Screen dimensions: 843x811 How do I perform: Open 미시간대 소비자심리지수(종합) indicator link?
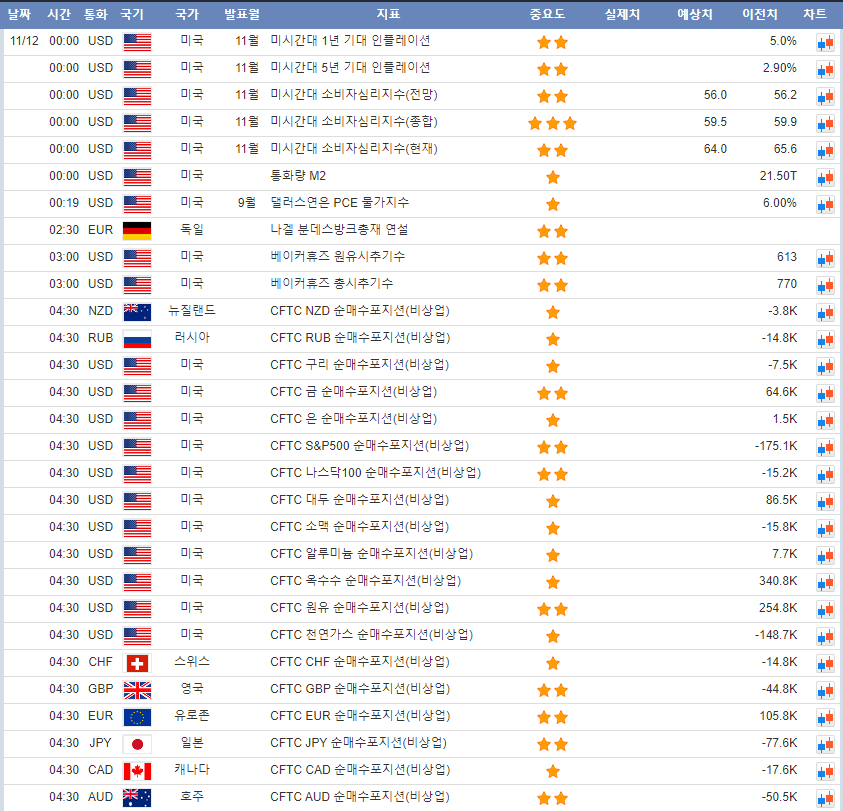[354, 122]
